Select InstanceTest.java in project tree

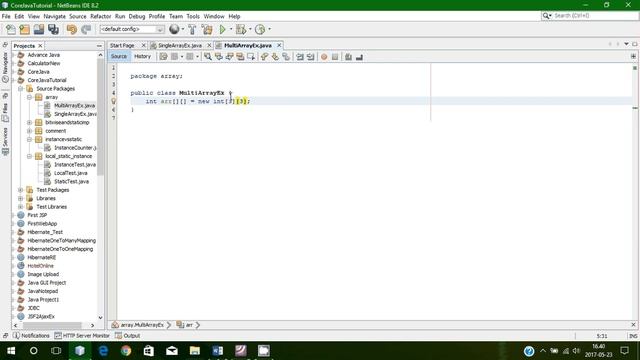(x=75, y=164)
